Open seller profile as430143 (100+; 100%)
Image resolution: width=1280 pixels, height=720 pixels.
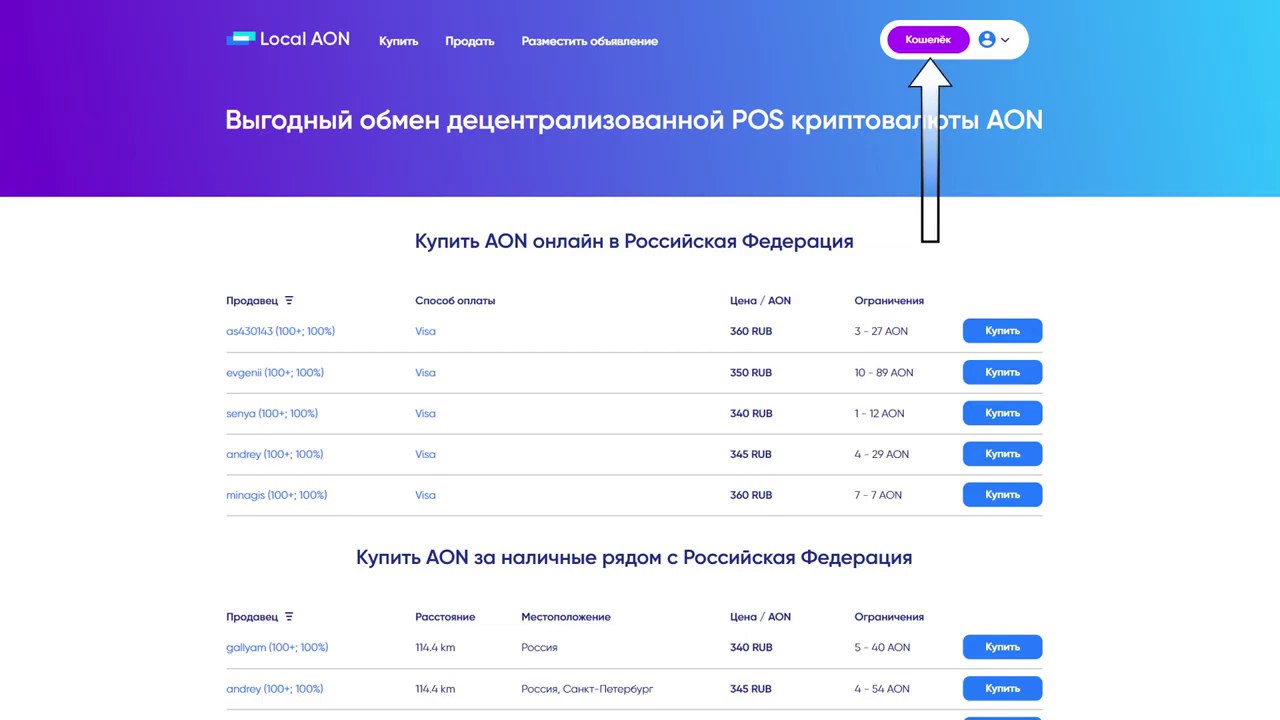point(280,331)
